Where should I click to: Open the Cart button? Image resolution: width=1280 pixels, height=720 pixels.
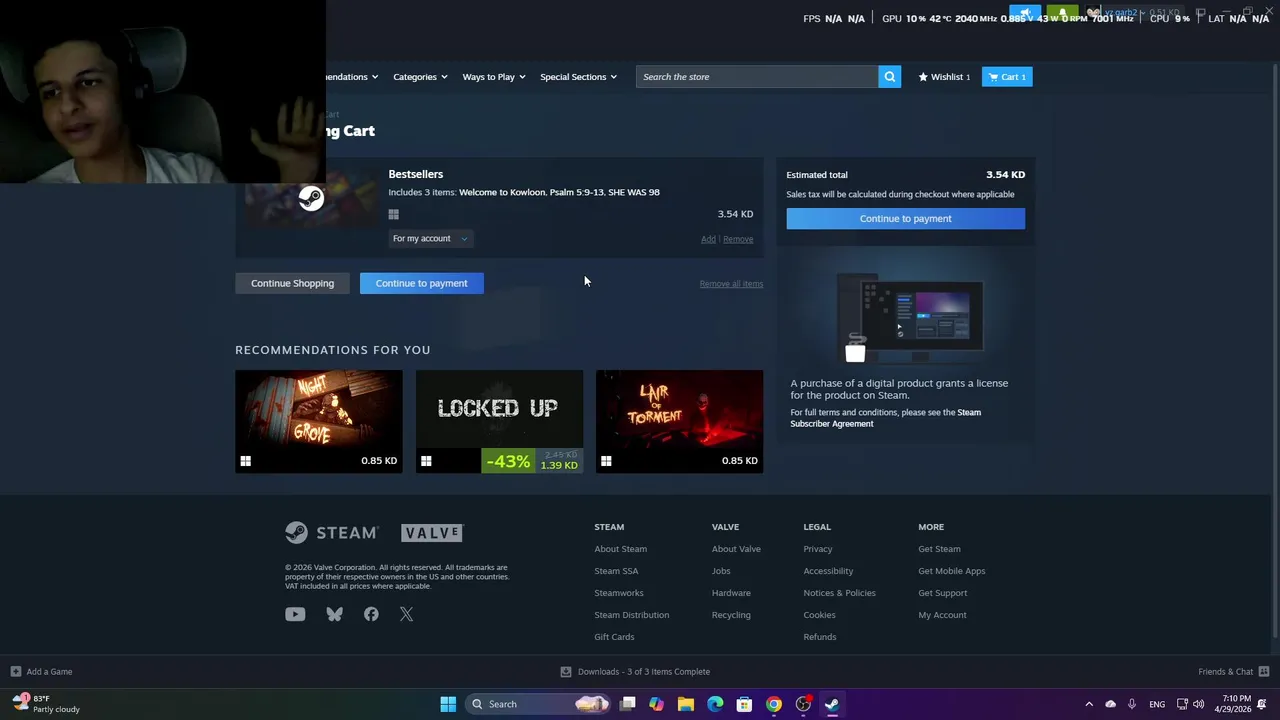(1007, 77)
